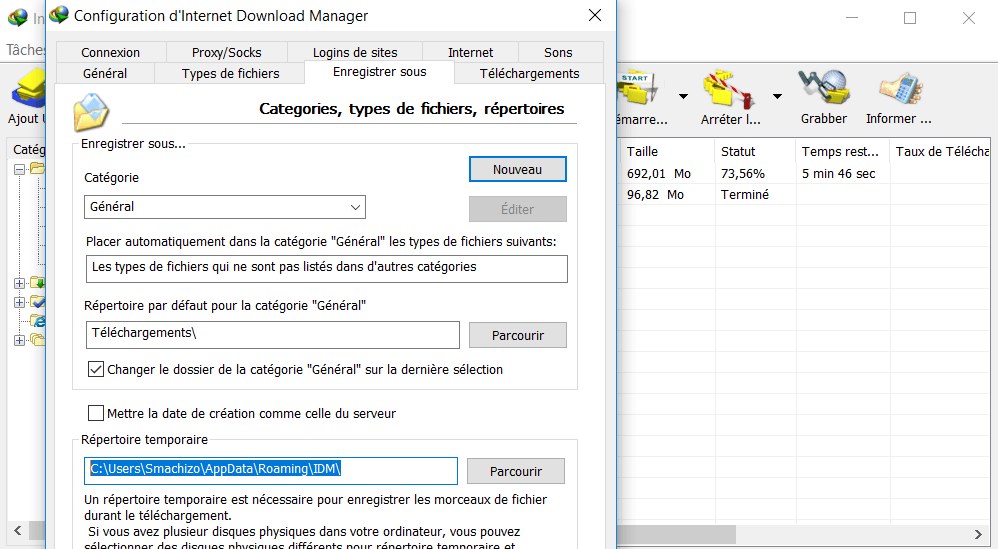Click the Nouveau button
The width and height of the screenshot is (998, 549).
point(517,169)
